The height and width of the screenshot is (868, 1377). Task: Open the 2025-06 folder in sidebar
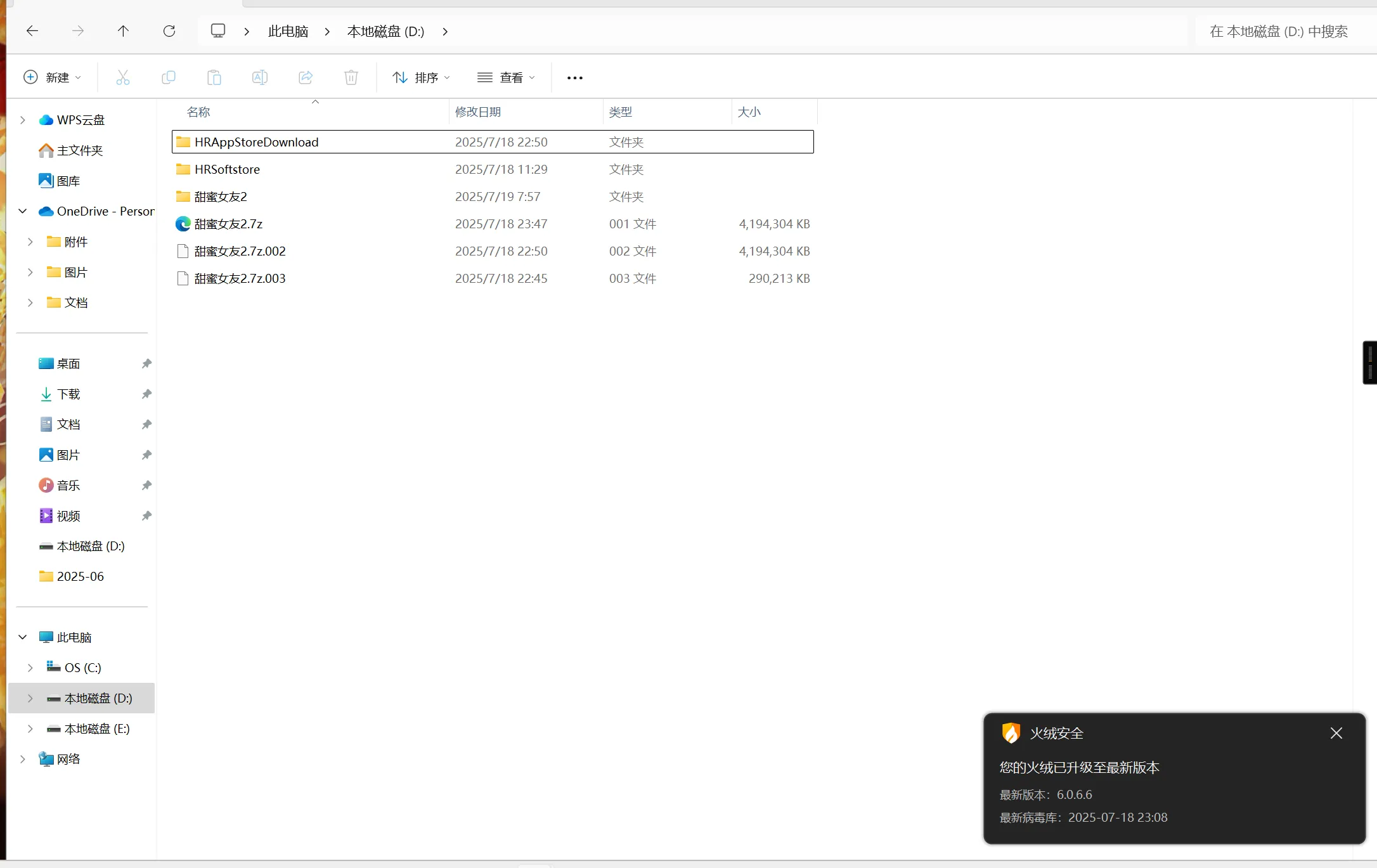click(71, 576)
